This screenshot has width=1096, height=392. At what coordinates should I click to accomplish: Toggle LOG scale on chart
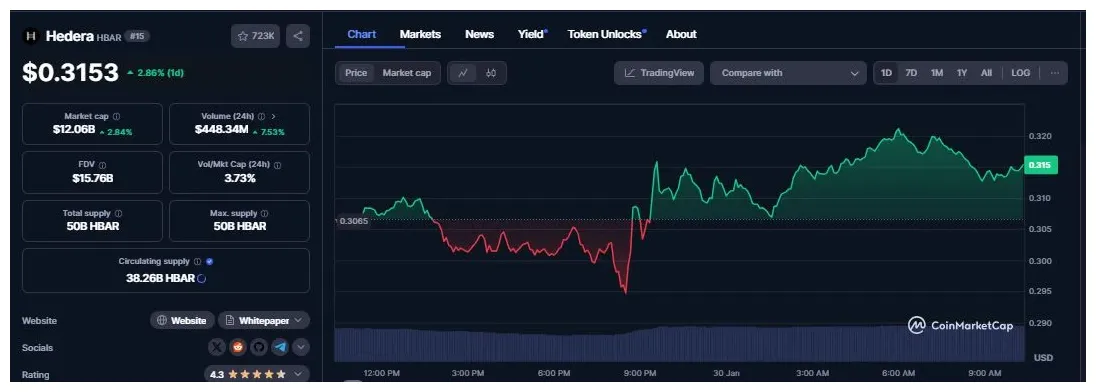(x=1021, y=73)
